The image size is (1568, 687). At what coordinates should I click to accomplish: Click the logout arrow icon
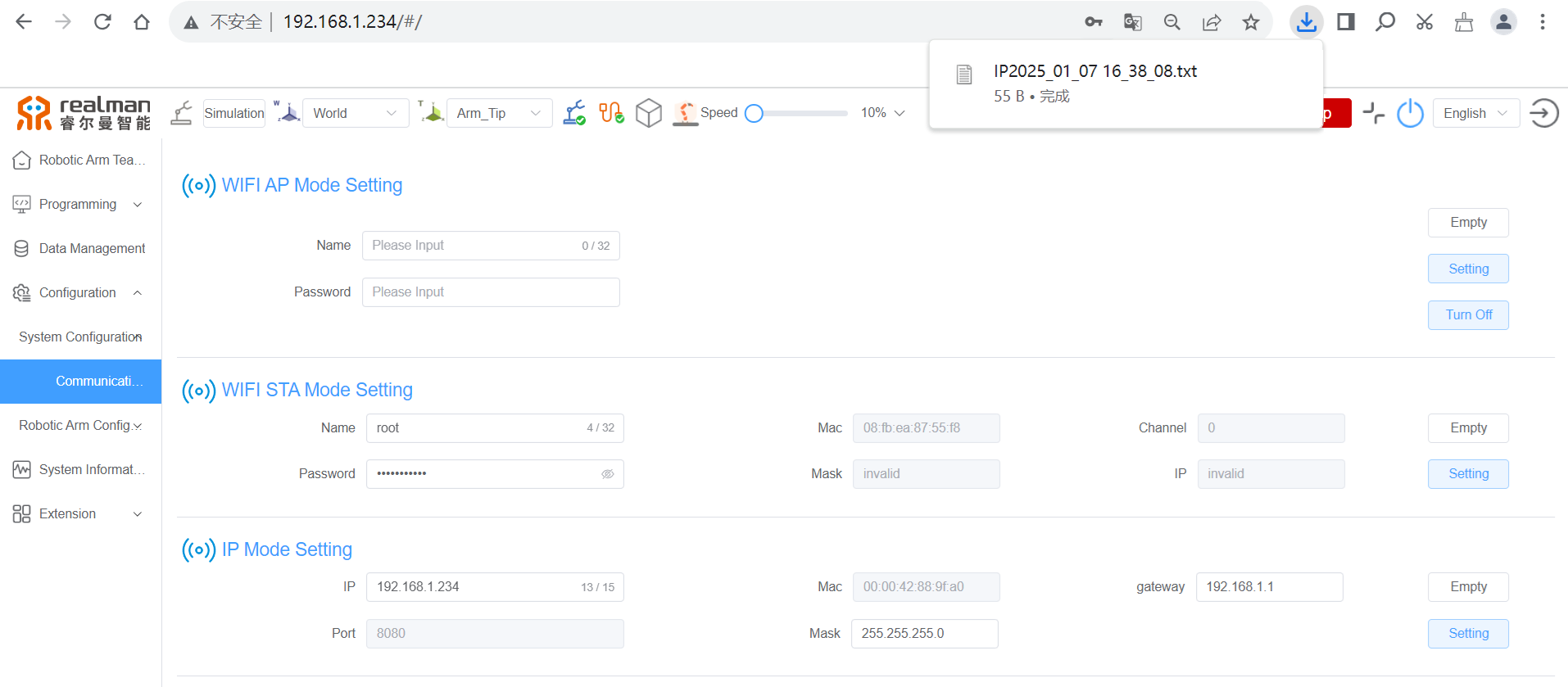click(1544, 113)
